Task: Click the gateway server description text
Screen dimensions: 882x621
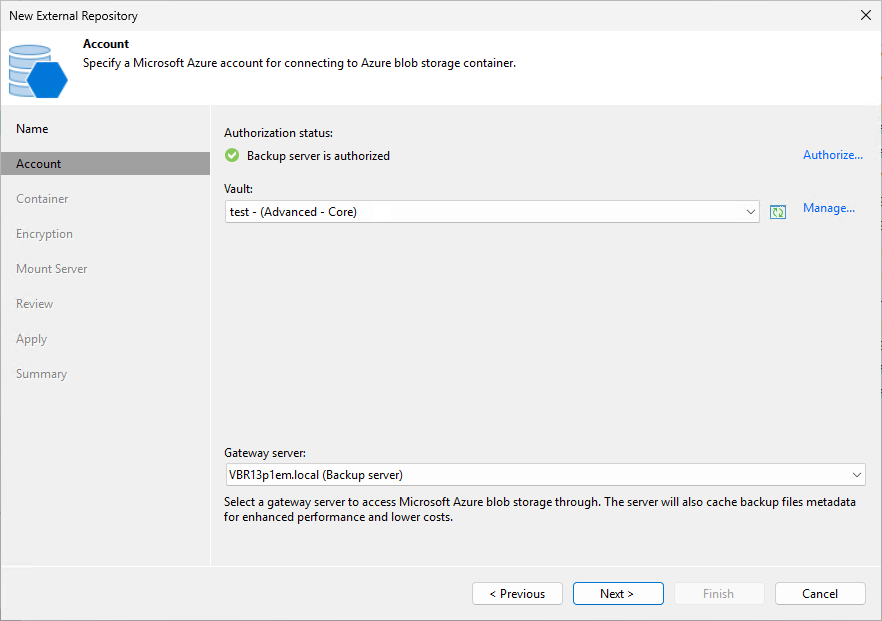Action: [x=539, y=509]
